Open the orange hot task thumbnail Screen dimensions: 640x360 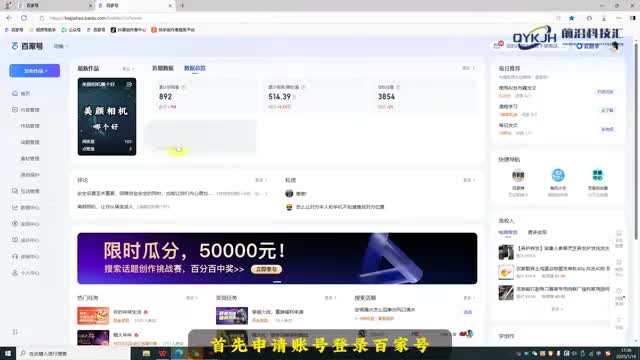[93, 316]
